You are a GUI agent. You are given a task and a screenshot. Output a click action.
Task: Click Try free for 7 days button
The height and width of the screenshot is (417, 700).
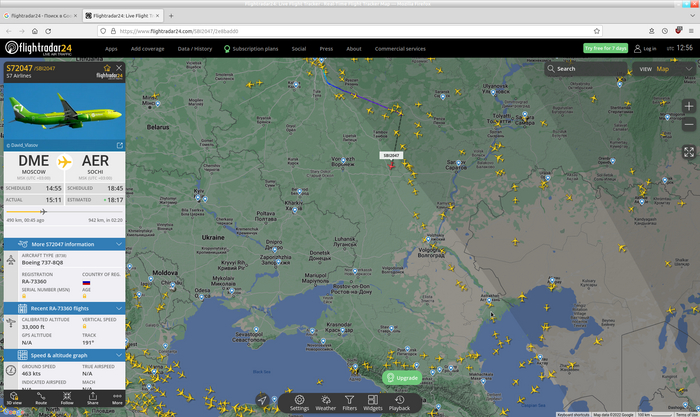point(605,48)
